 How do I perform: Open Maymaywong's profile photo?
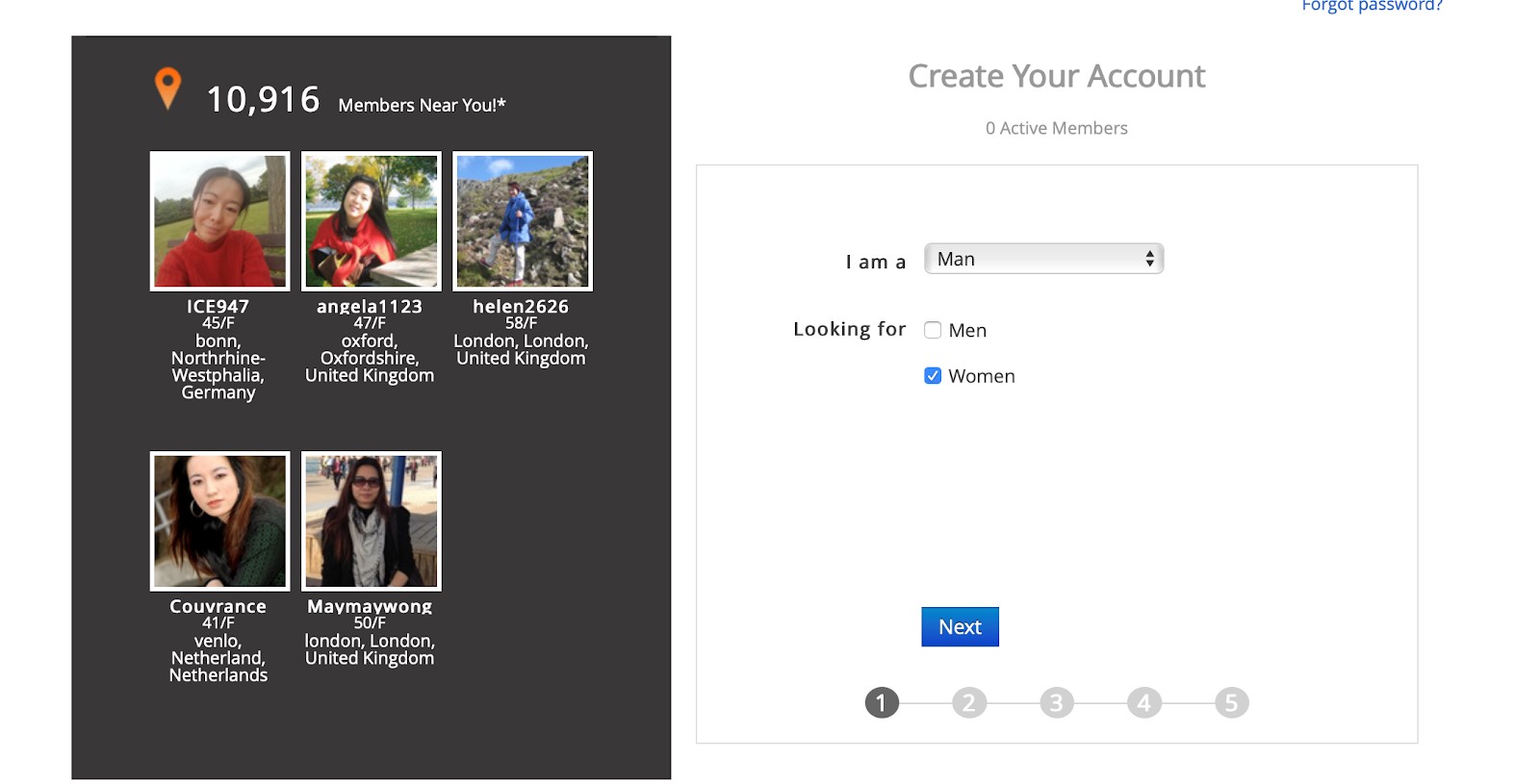372,521
